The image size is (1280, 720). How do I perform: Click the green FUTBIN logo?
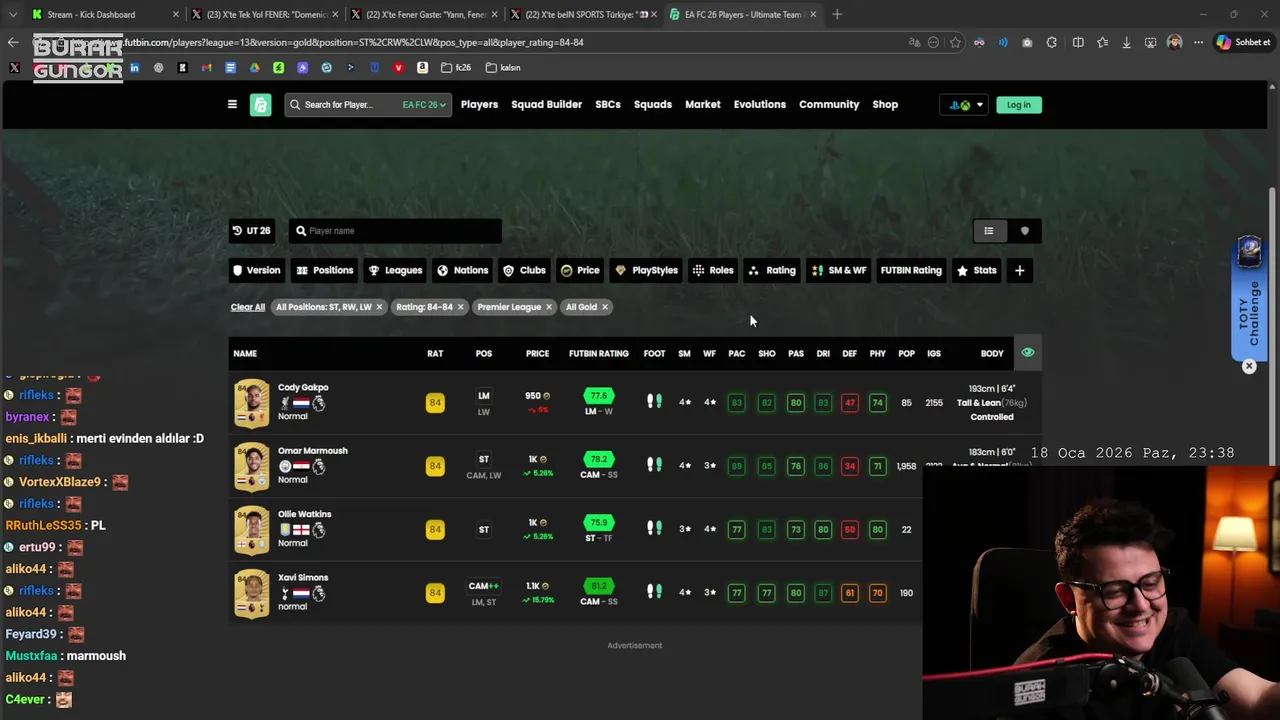tap(260, 104)
